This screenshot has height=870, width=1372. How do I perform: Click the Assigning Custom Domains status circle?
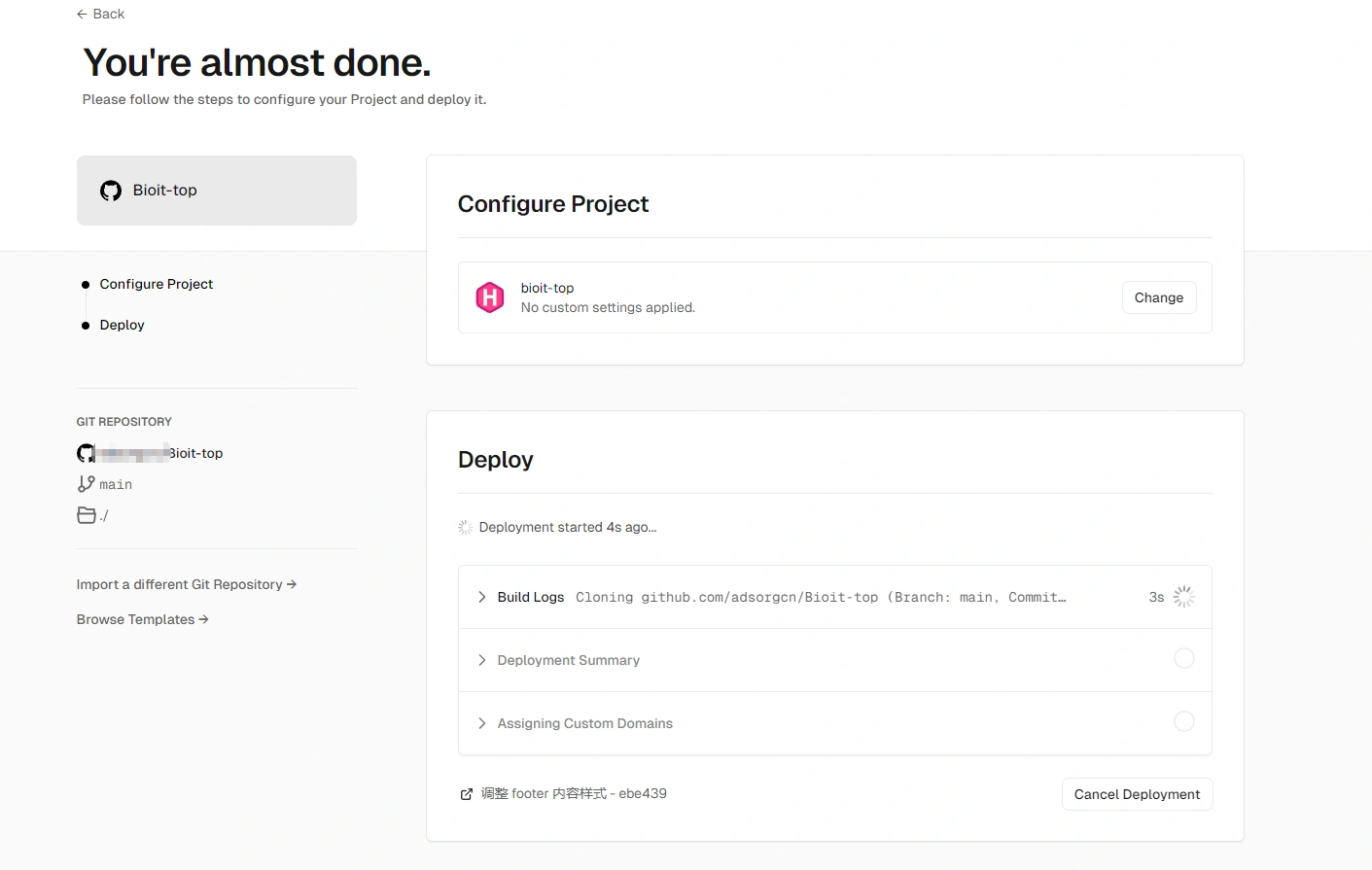(1183, 721)
